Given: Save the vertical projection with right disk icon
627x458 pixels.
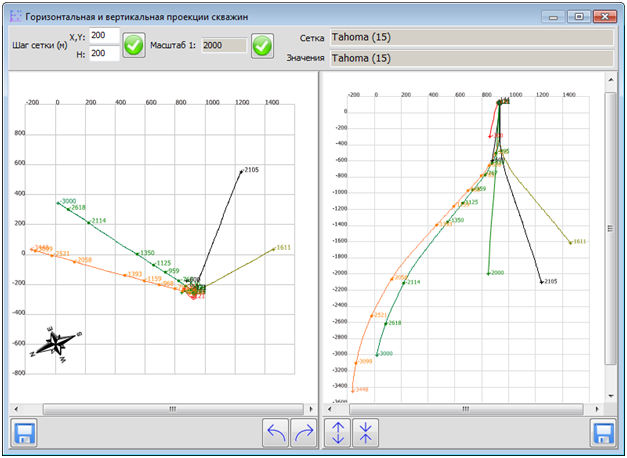Looking at the screenshot, I should click(603, 433).
